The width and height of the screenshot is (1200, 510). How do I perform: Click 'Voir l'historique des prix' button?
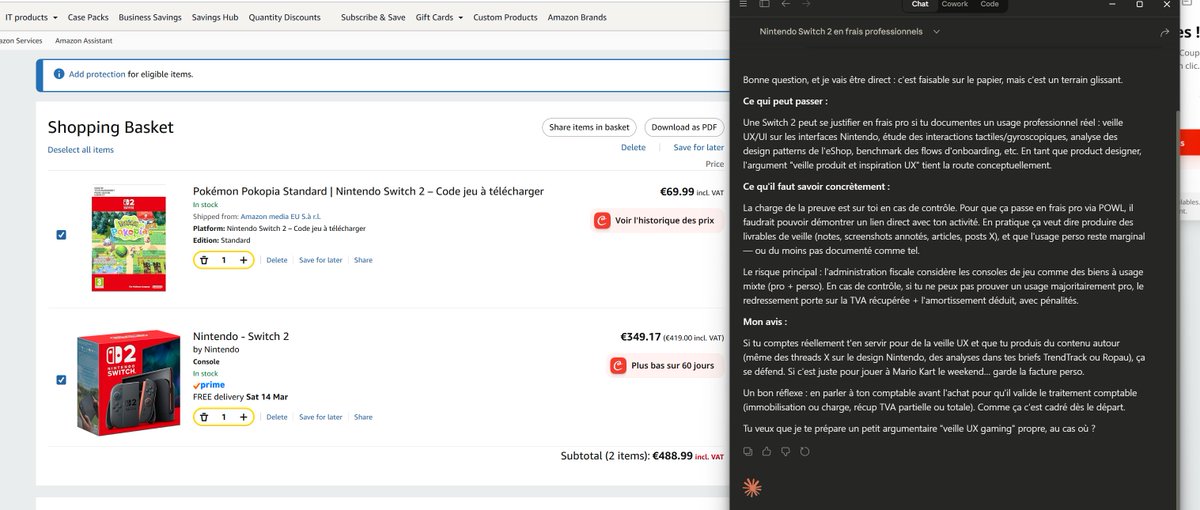click(657, 221)
